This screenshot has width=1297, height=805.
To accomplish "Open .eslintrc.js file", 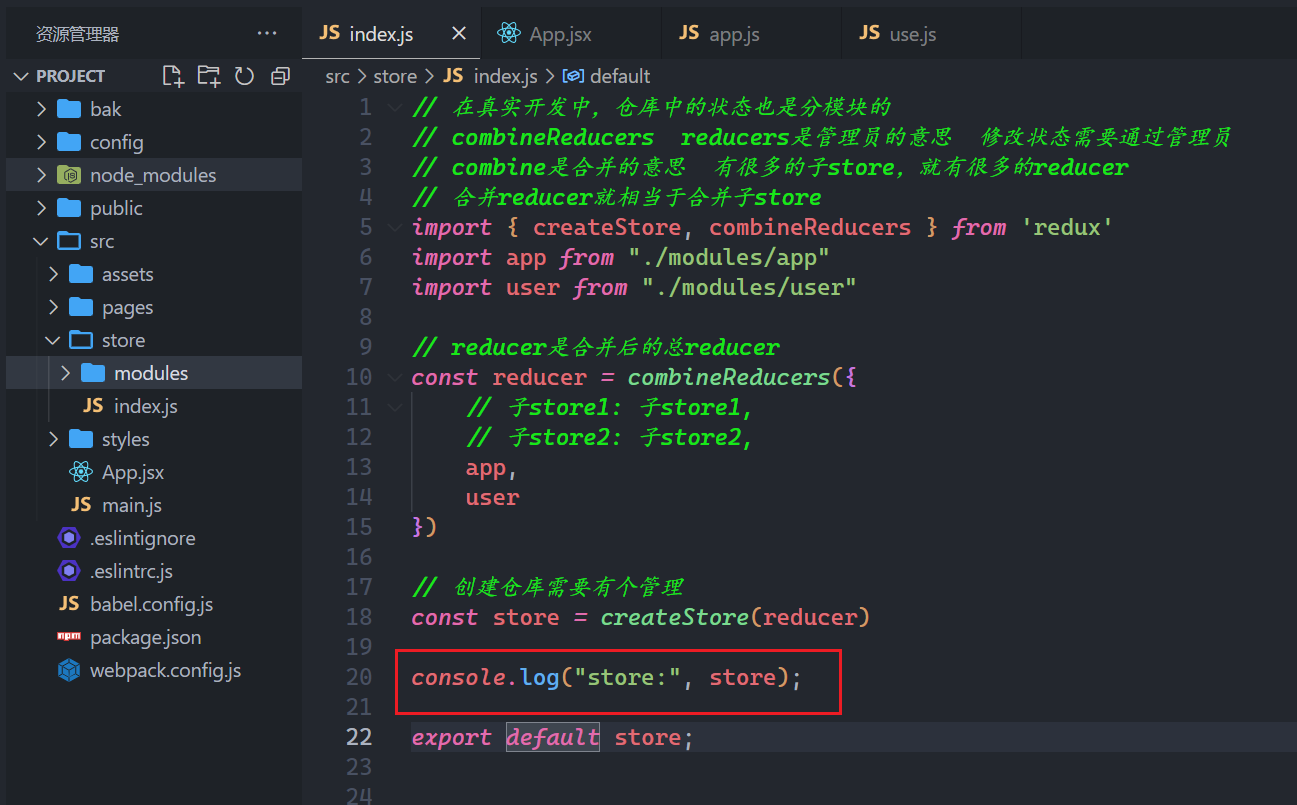I will click(x=131, y=571).
